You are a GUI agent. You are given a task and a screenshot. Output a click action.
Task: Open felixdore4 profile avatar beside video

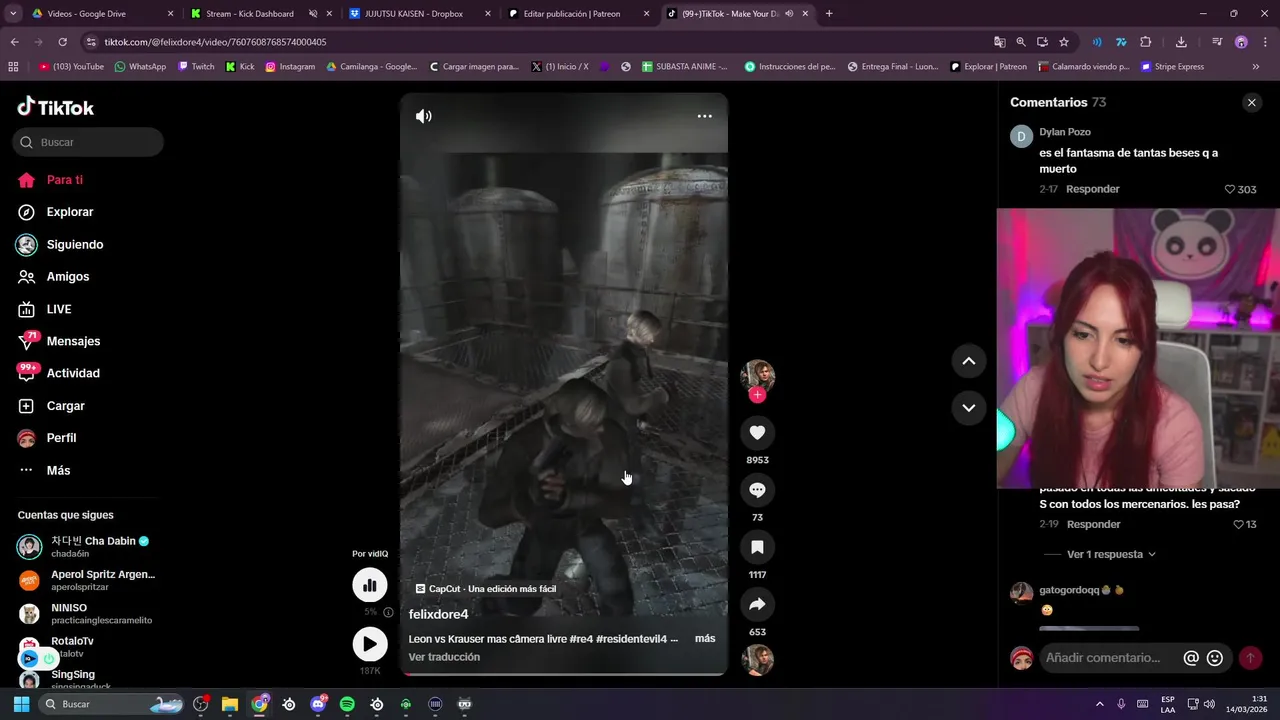[x=757, y=375]
